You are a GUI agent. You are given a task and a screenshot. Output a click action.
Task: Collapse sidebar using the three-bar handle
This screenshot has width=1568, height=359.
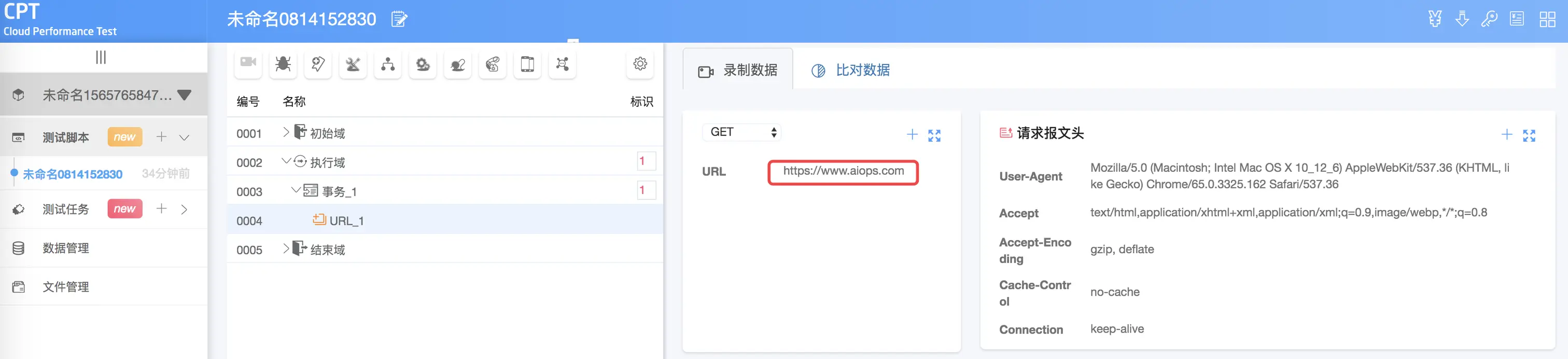101,57
